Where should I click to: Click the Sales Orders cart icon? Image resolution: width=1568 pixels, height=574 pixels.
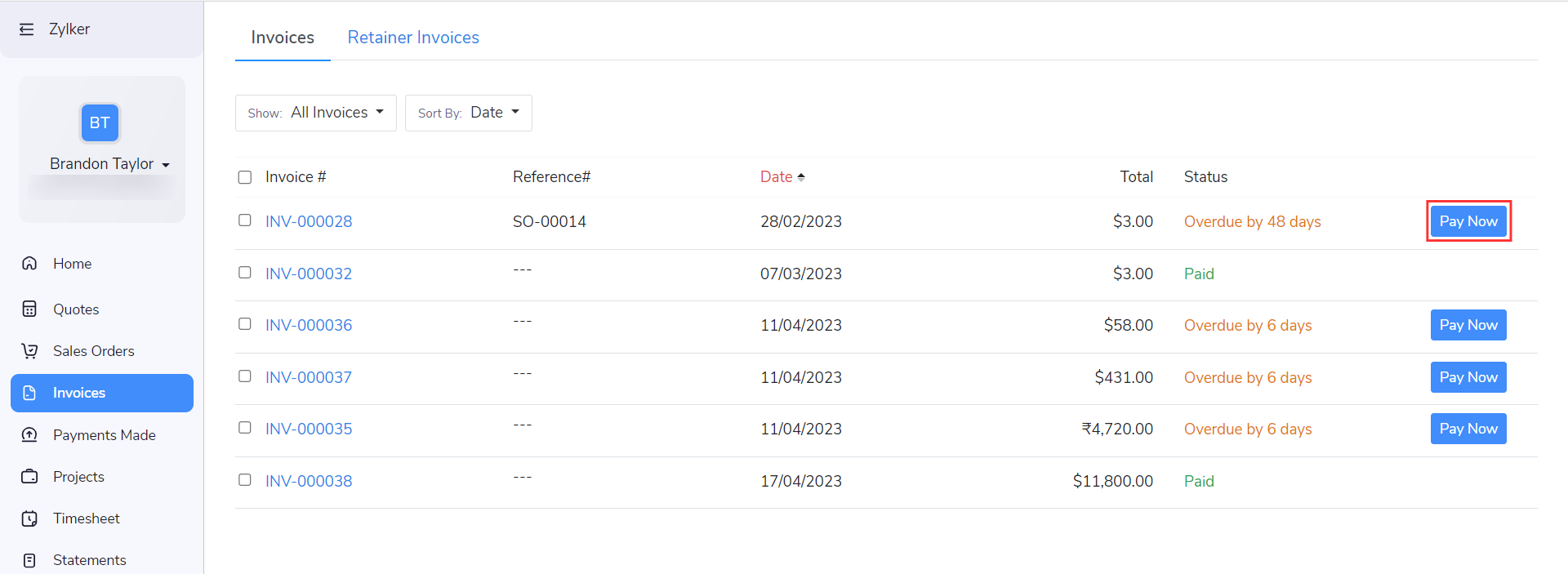coord(29,350)
